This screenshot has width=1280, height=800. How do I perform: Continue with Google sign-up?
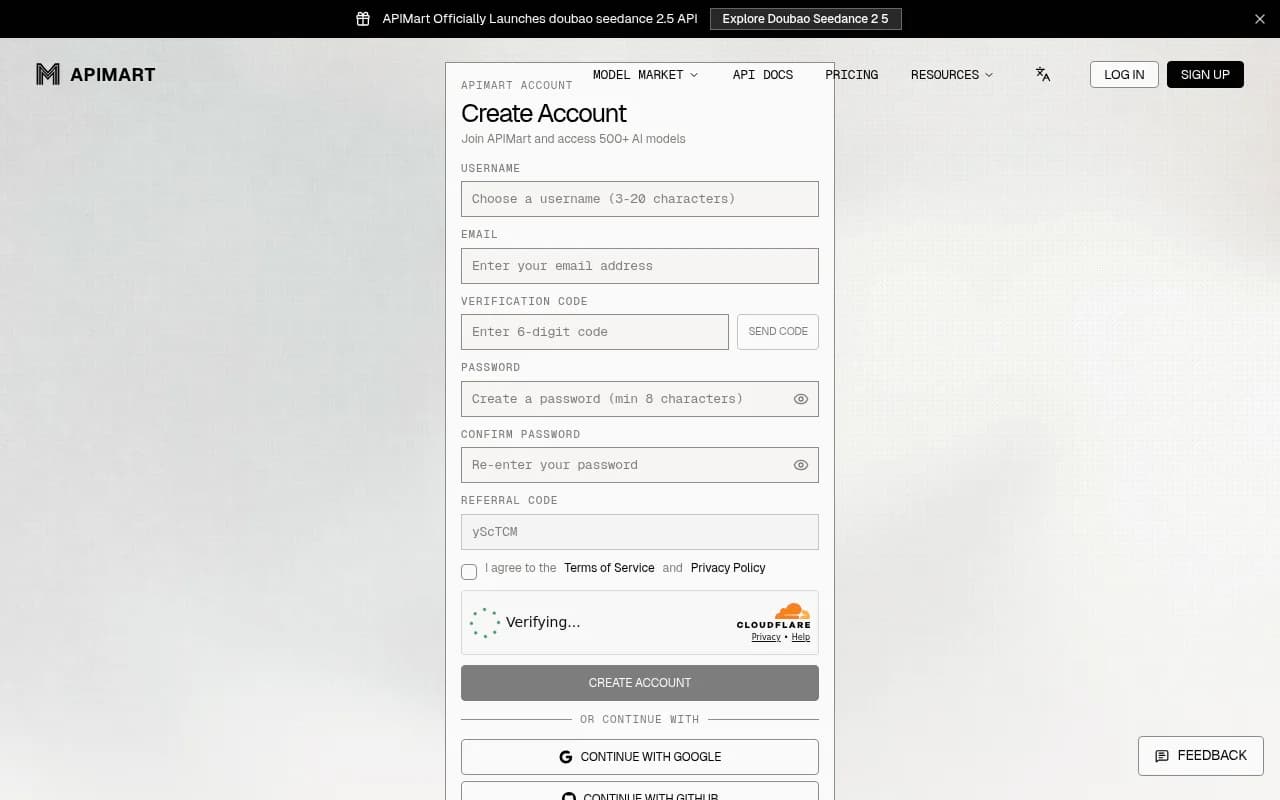point(640,757)
